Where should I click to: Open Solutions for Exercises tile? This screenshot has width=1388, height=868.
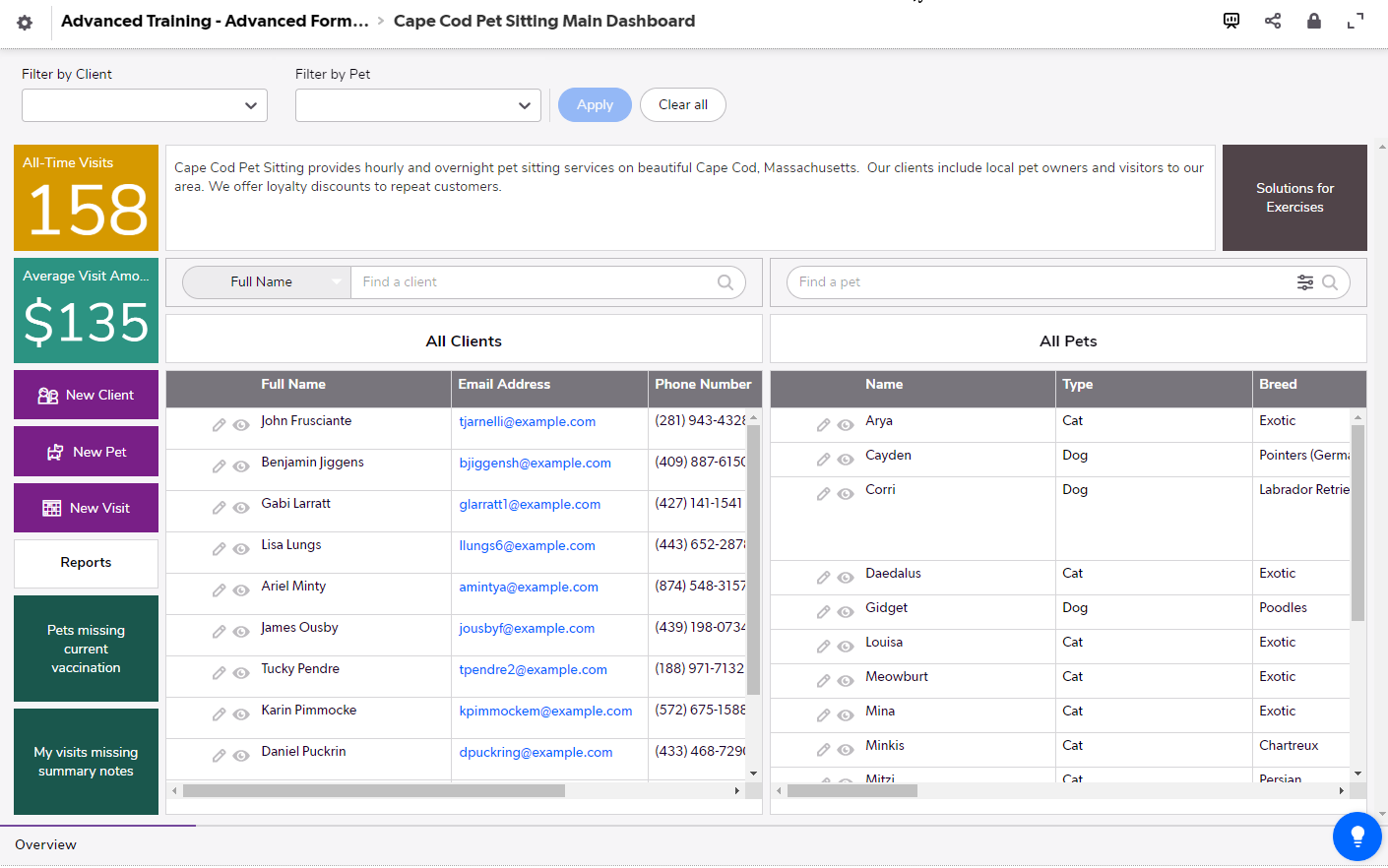[x=1294, y=198]
